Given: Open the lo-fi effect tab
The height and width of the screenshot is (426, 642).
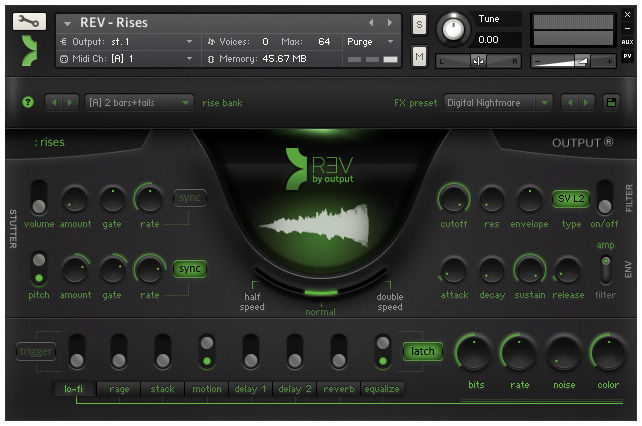Looking at the screenshot, I should tap(74, 389).
